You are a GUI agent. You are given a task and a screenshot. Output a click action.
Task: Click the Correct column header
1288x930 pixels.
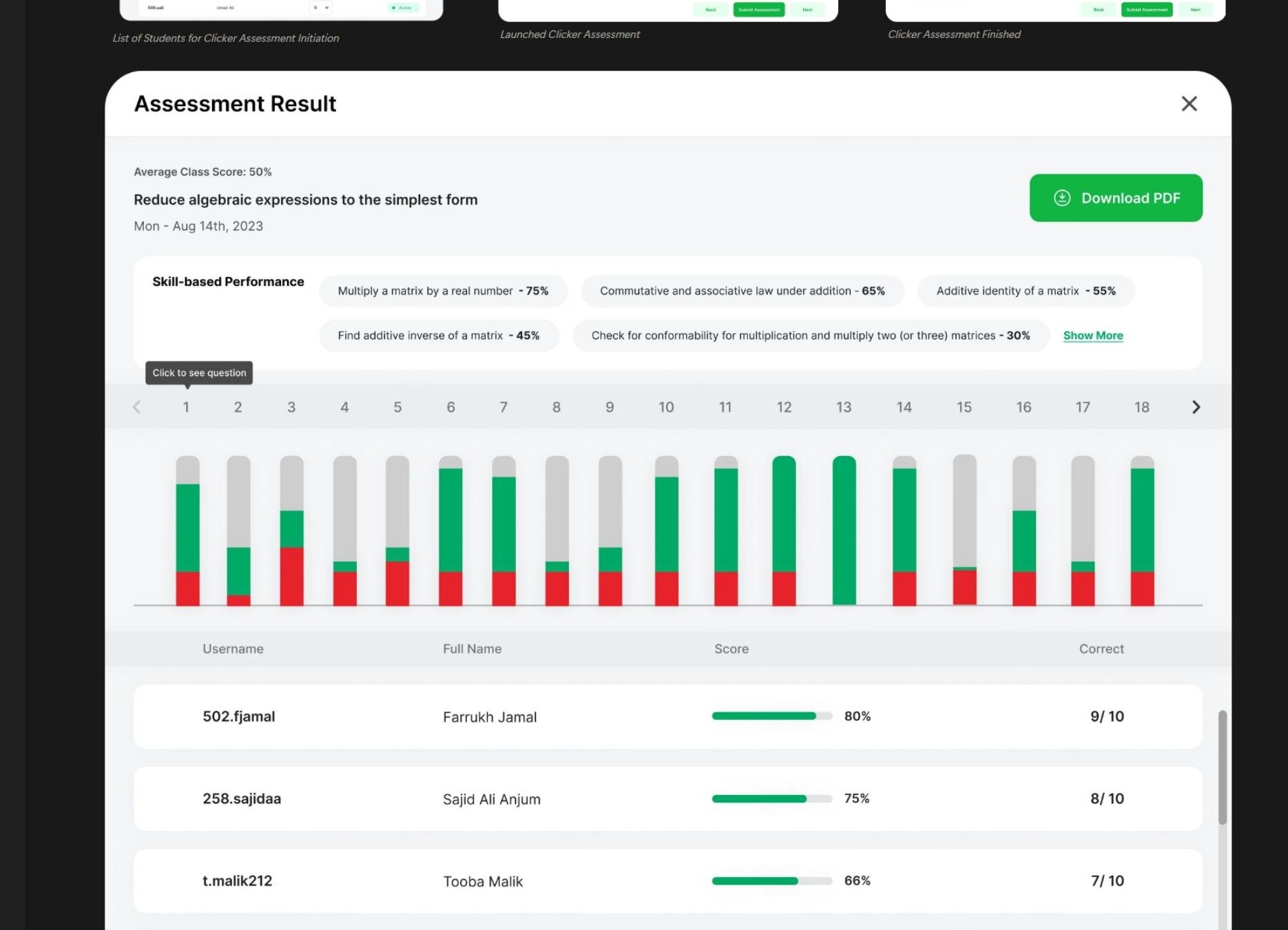pos(1101,649)
